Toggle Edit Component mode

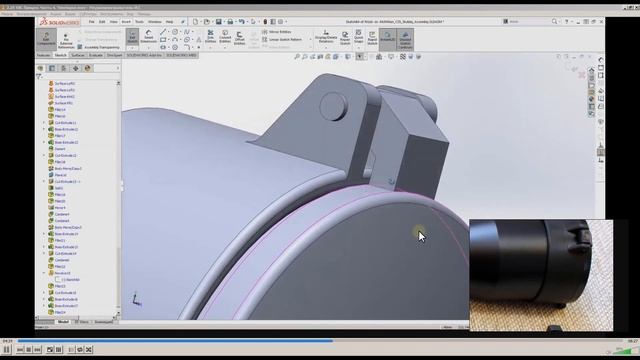46,39
